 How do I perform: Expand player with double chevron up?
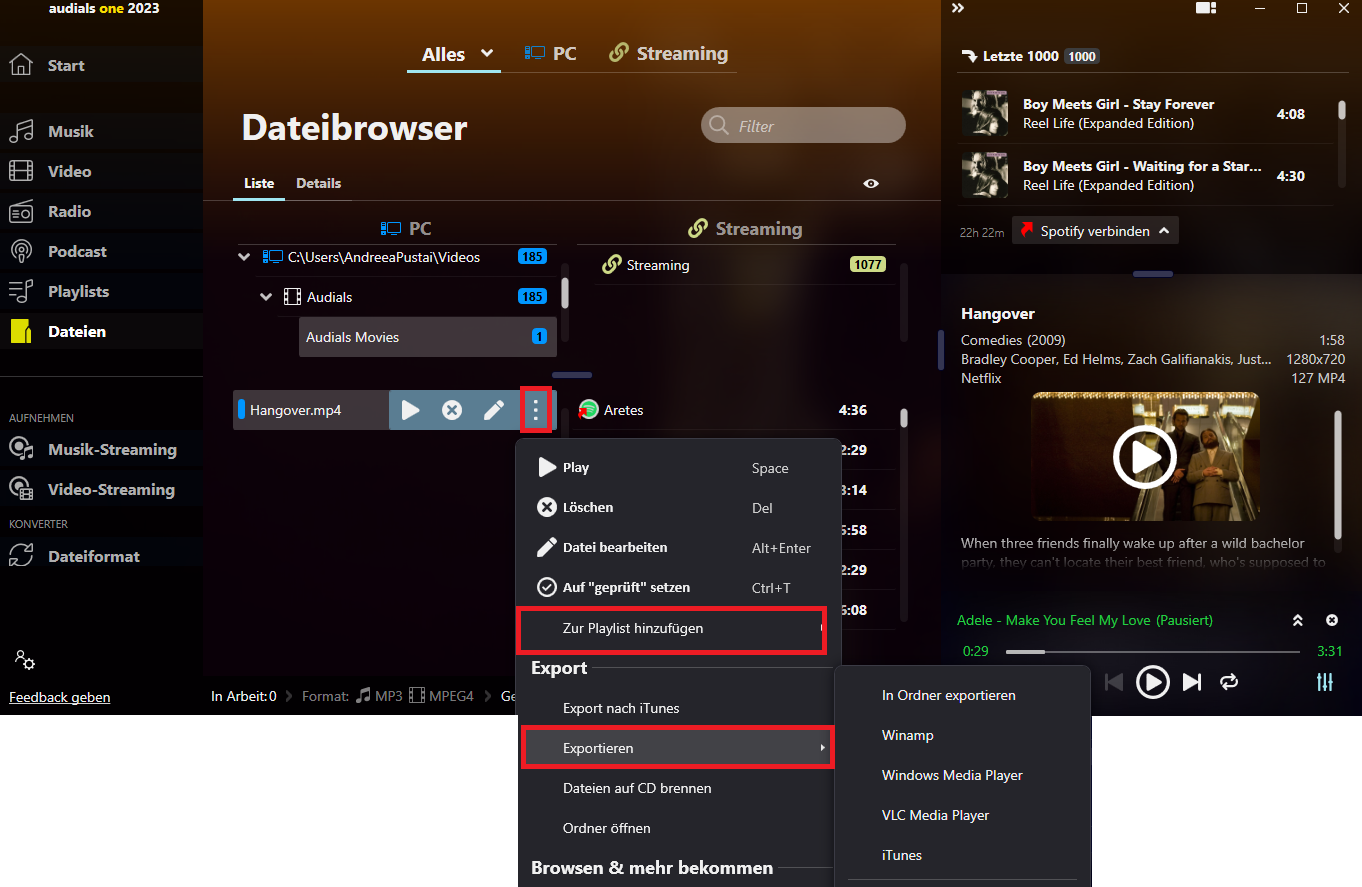pyautogui.click(x=1298, y=621)
